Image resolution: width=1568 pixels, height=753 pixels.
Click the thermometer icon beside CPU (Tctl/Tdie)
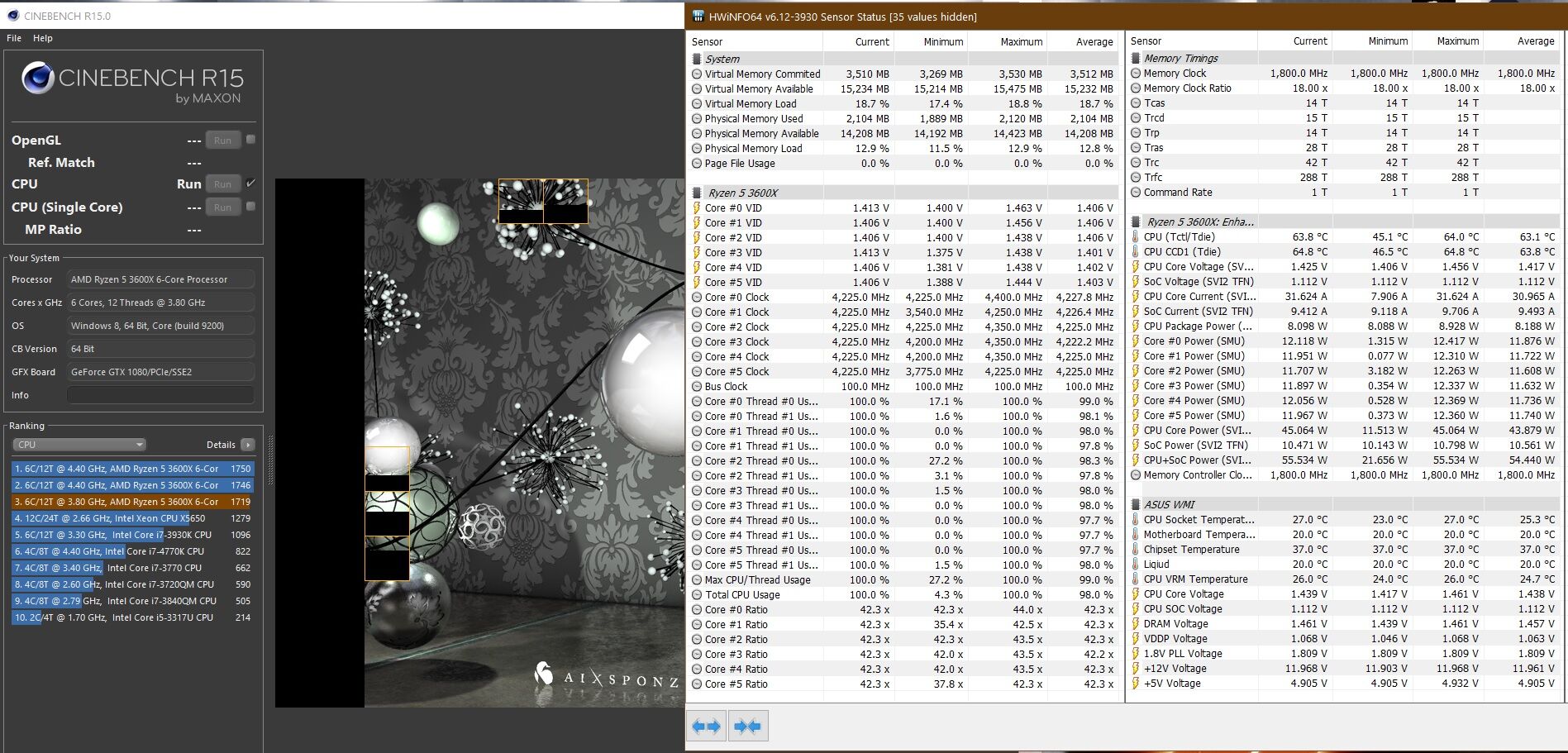(x=1136, y=237)
